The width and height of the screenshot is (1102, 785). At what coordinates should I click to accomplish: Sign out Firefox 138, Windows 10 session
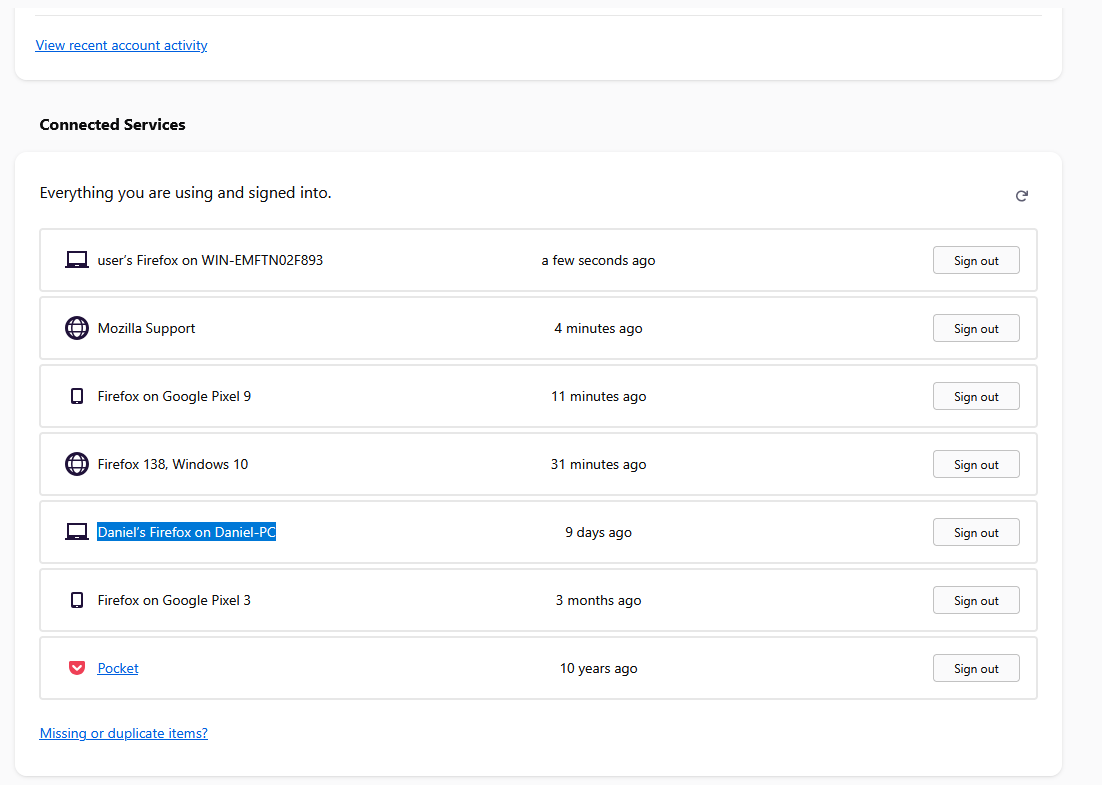point(976,465)
